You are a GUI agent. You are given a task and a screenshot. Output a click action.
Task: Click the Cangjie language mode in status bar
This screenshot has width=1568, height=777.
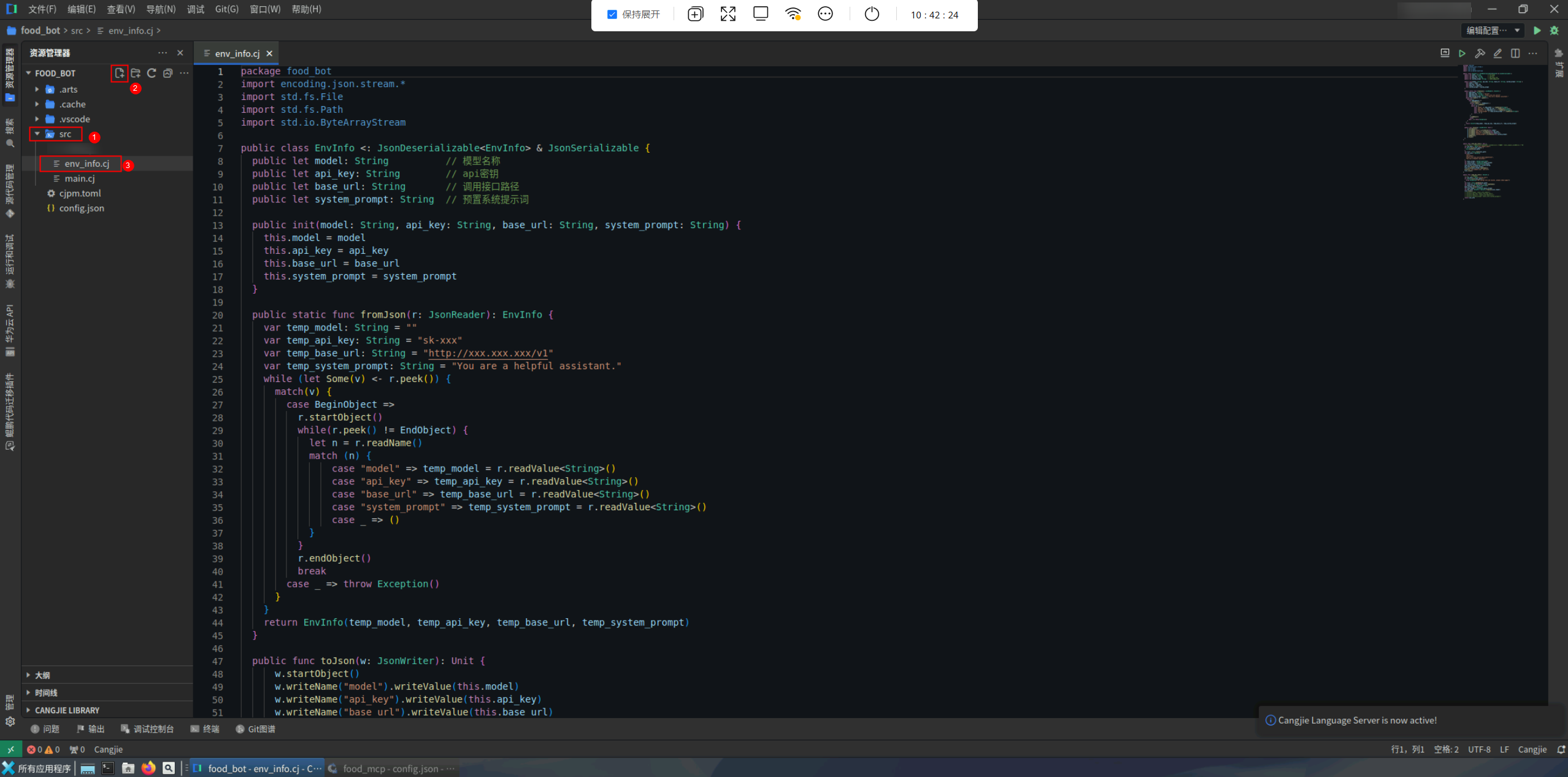[1532, 749]
